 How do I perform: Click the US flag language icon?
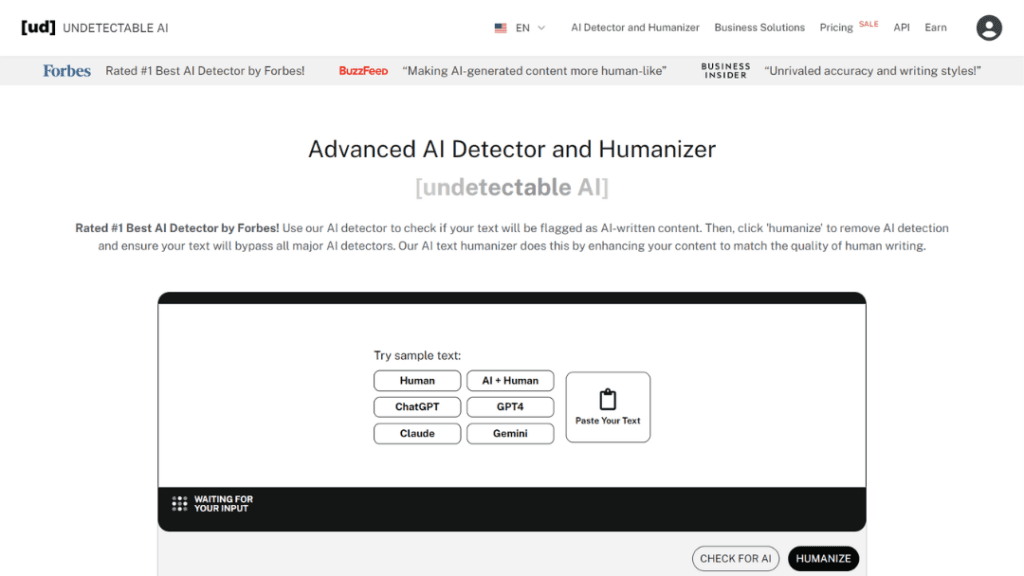pyautogui.click(x=501, y=28)
